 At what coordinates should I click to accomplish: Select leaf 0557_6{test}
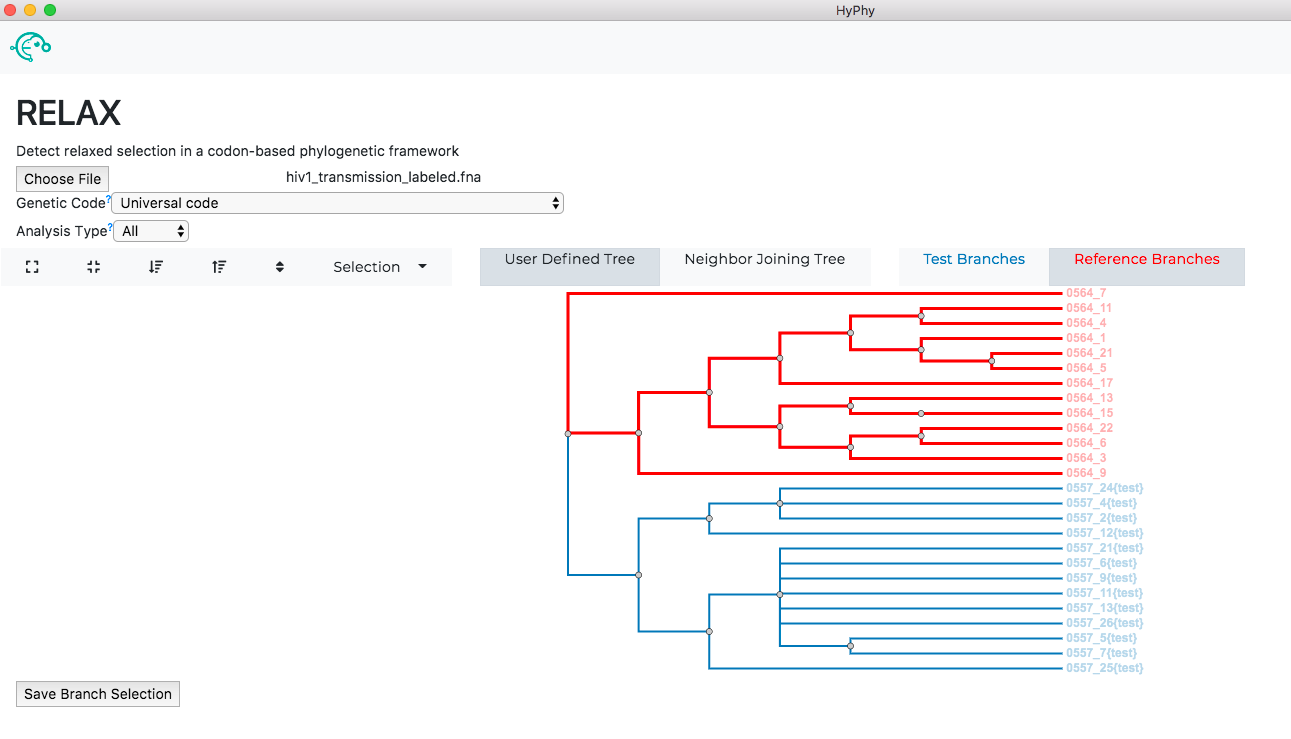pos(1101,563)
